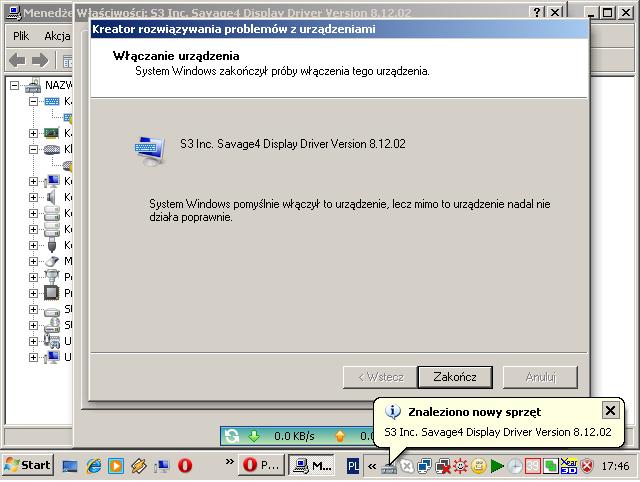Screen dimensions: 640x482
Task: Click the '0.0 KB/s' download speed value
Action: [294, 436]
